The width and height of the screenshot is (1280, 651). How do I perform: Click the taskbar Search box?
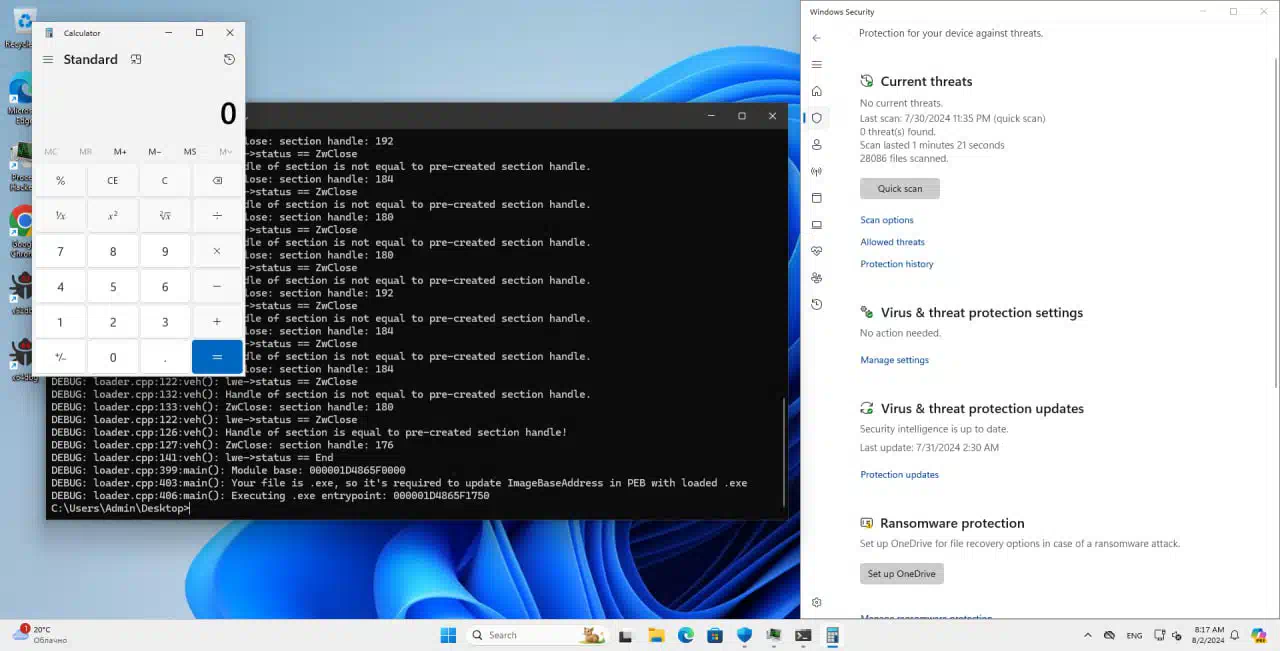(535, 635)
